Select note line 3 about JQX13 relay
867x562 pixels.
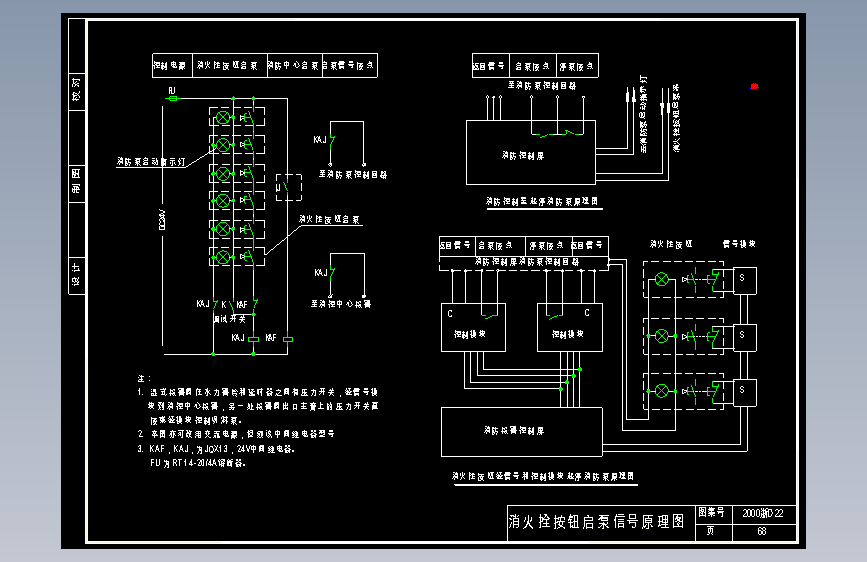[x=216, y=449]
